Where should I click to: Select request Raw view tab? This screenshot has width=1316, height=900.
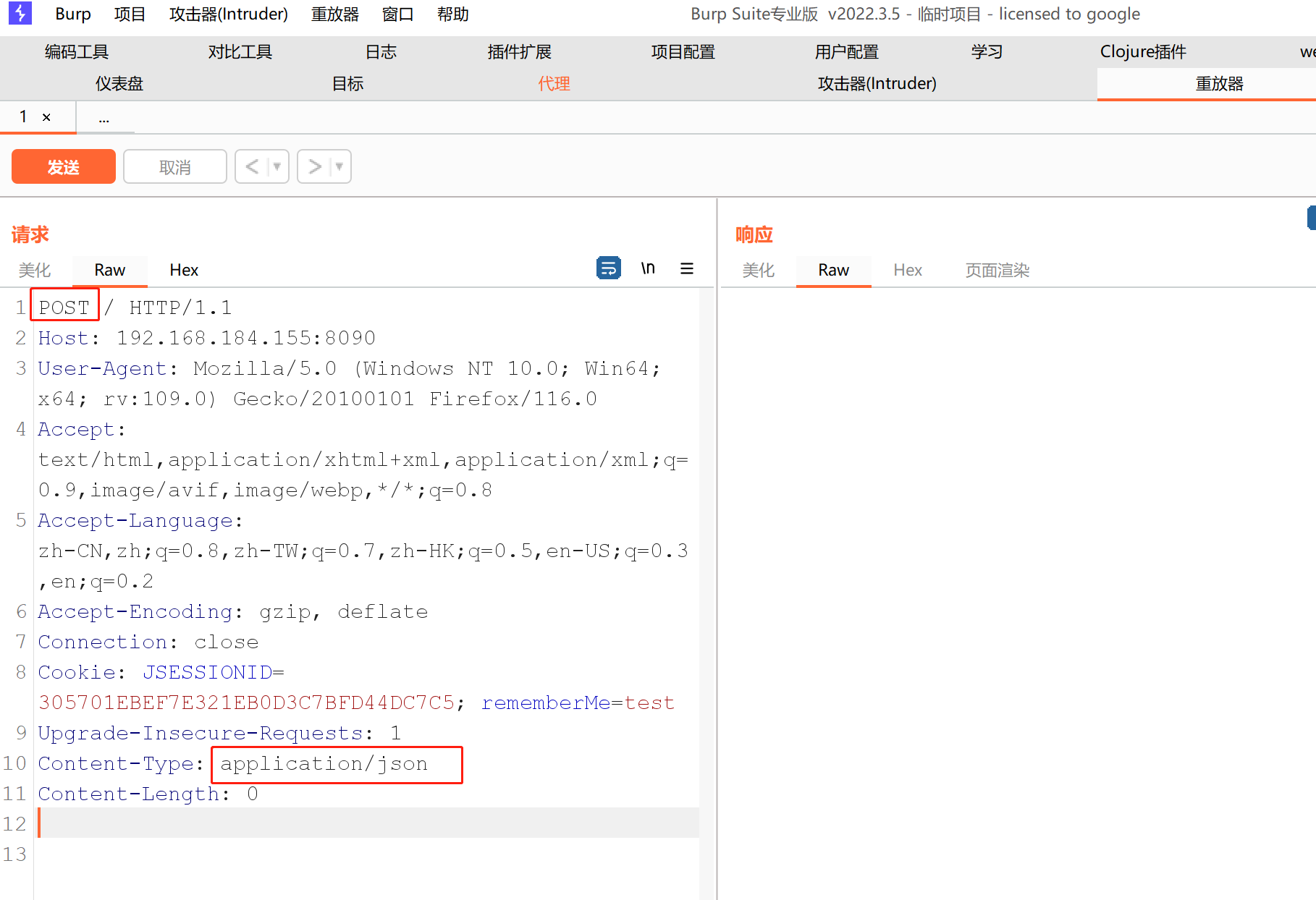pos(110,270)
